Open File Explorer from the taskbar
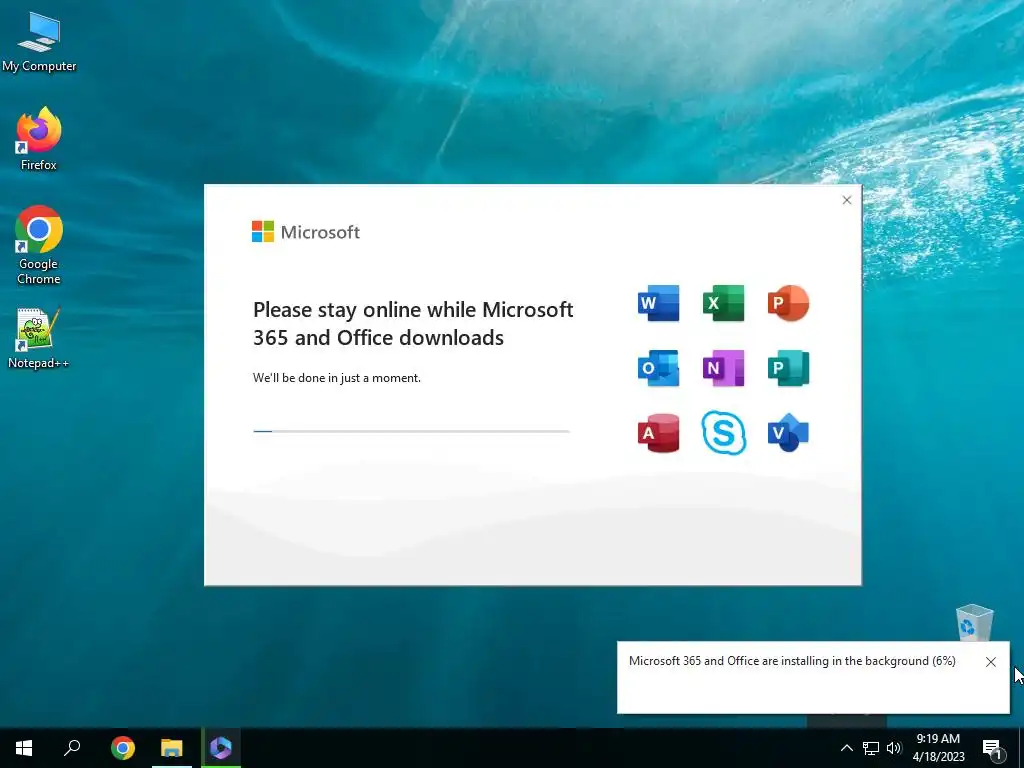 tap(172, 748)
